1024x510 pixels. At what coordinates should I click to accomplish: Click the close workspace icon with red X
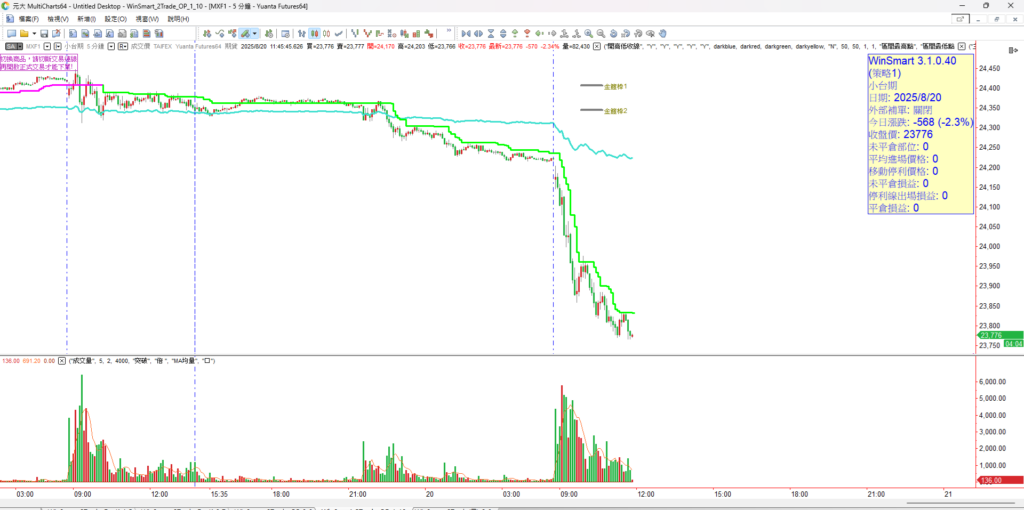pos(56,33)
